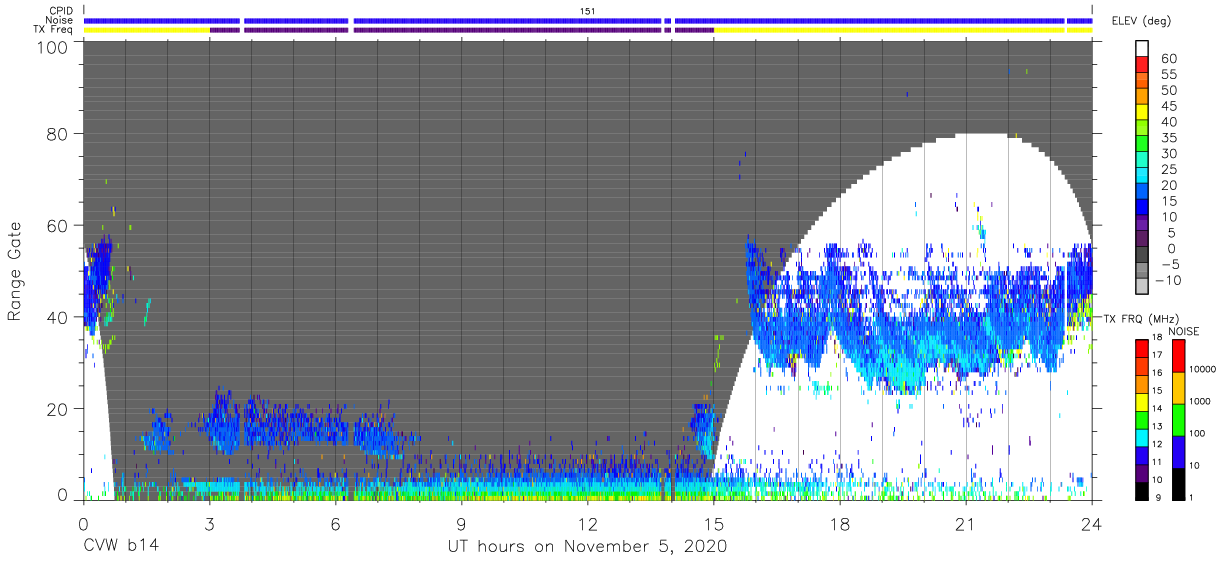Pick the cyan 25–30 segment of ELEV colorbar
This screenshot has height=567, width=1228.
coord(1143,159)
